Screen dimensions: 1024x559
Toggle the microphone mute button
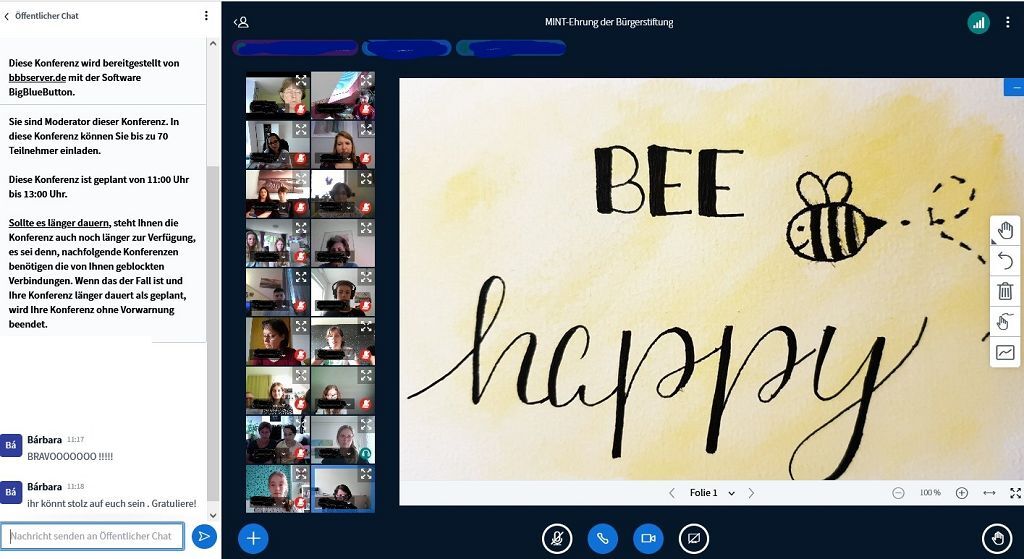(557, 538)
